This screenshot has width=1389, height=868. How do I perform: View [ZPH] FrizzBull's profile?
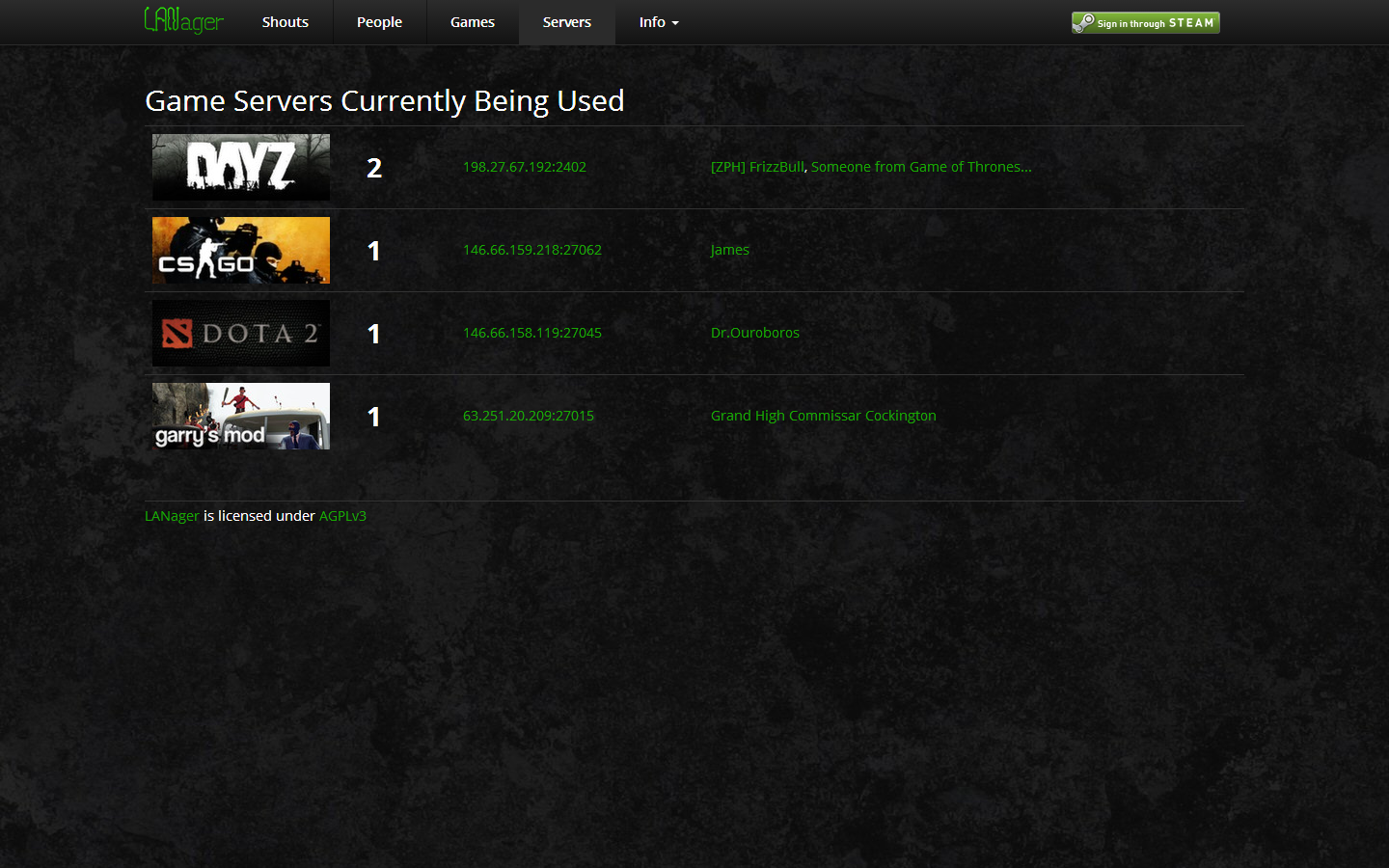(x=757, y=167)
